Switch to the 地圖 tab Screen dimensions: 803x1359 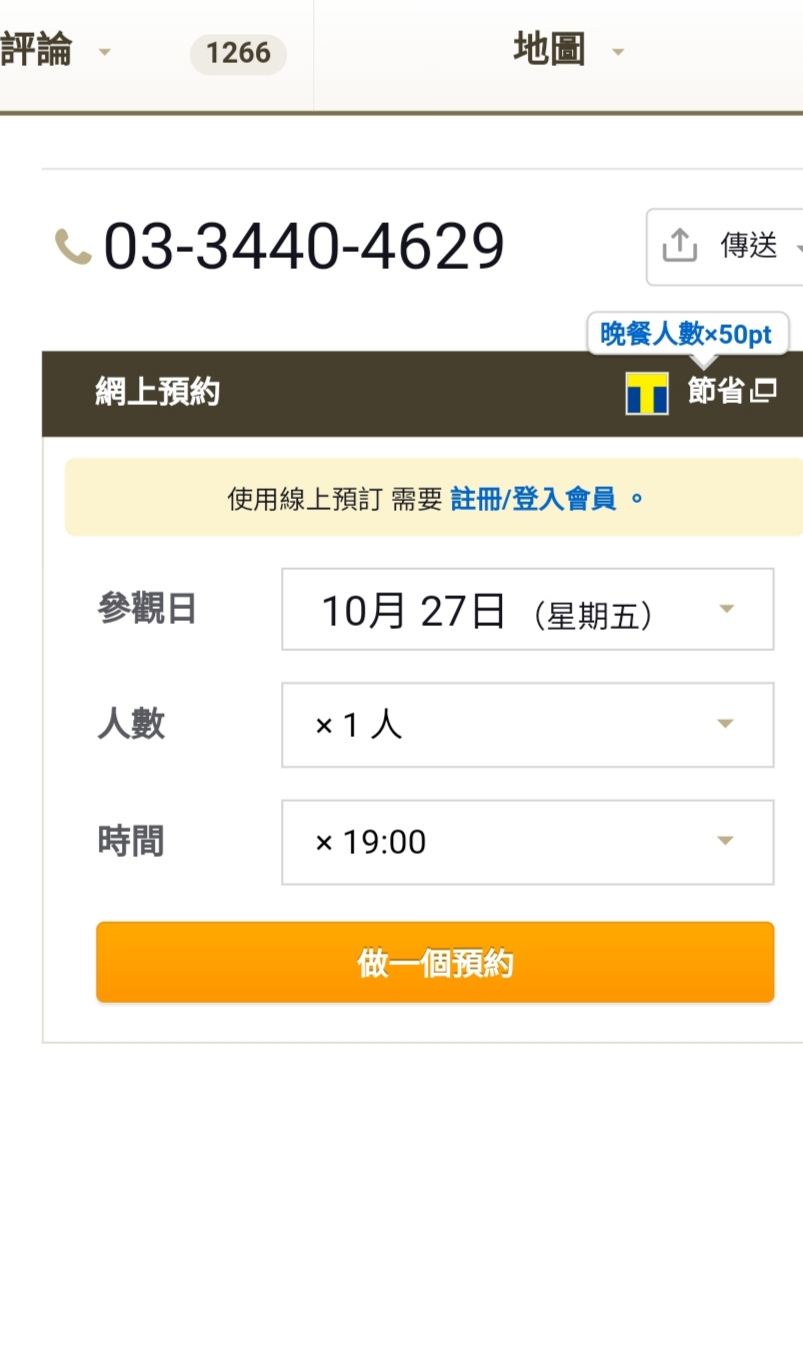[549, 49]
